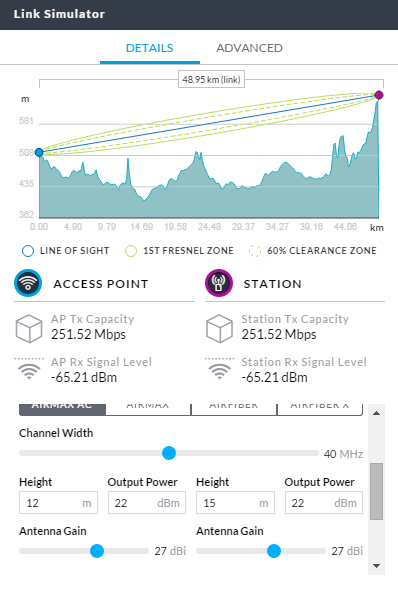398x596 pixels.
Task: Switch to the Advanced tab
Action: click(x=249, y=48)
